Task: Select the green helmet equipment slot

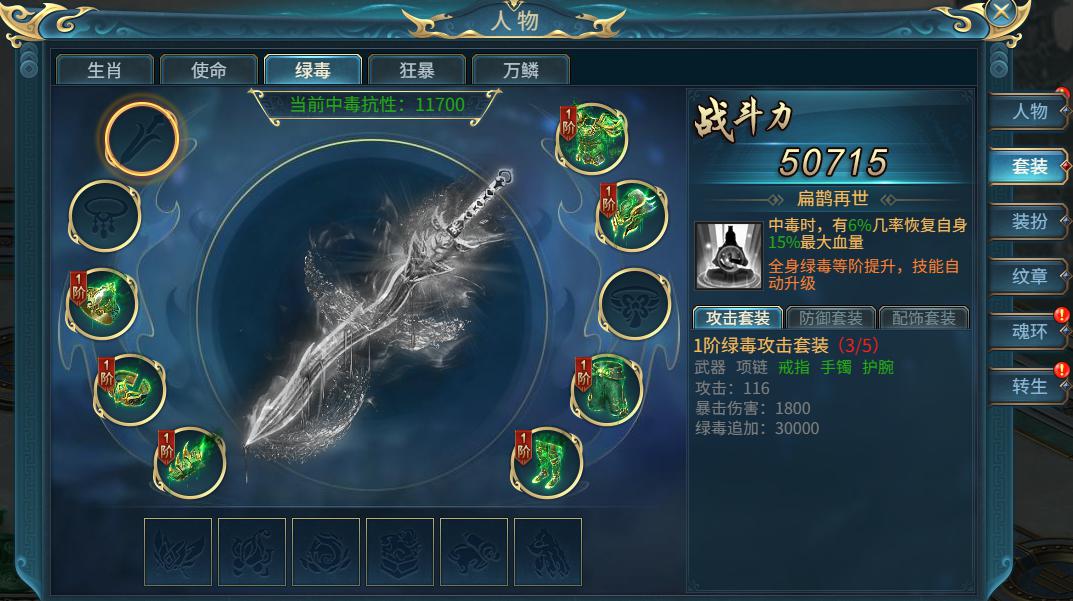Action: 632,216
